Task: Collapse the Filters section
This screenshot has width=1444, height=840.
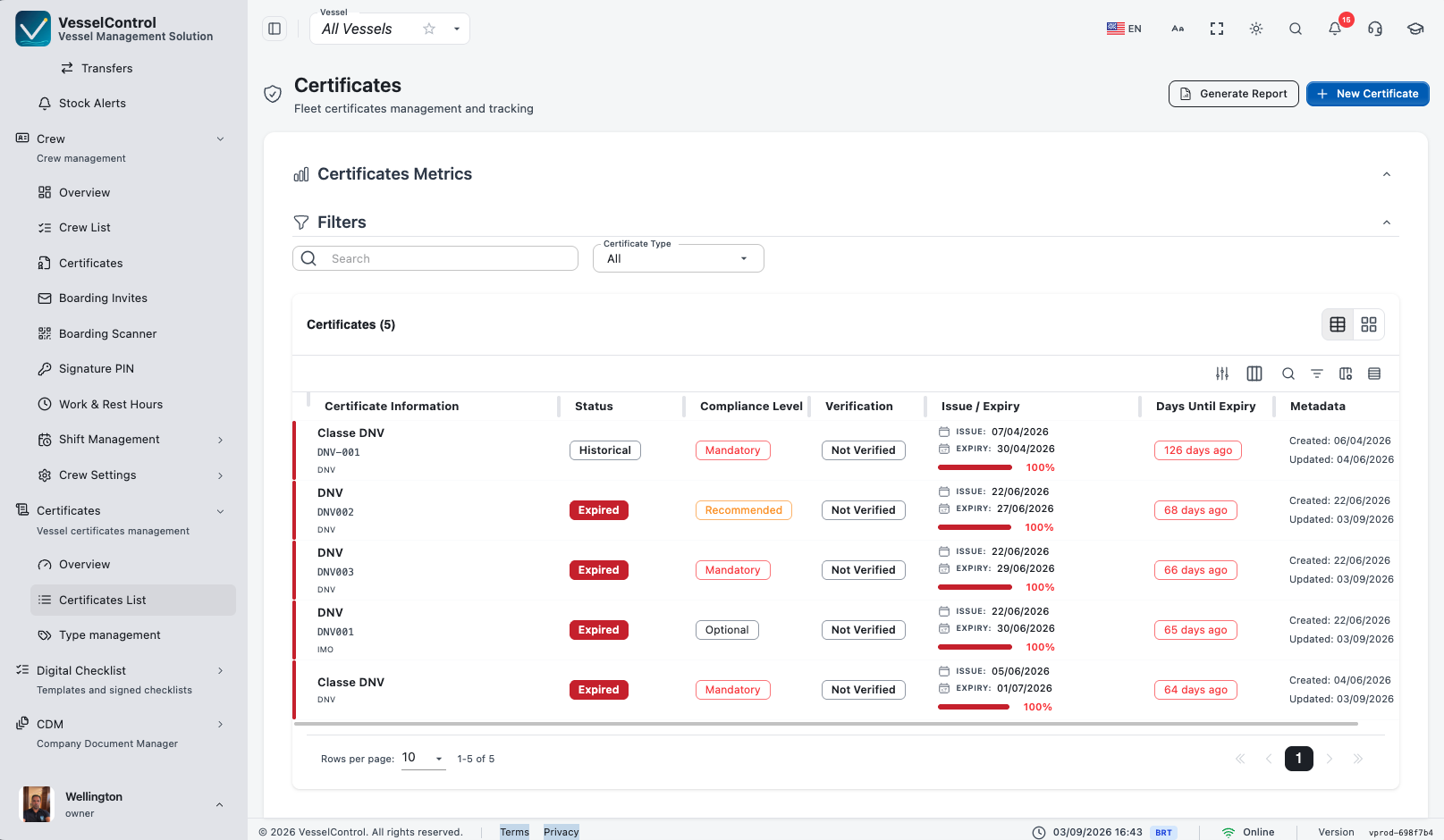Action: click(x=1387, y=223)
